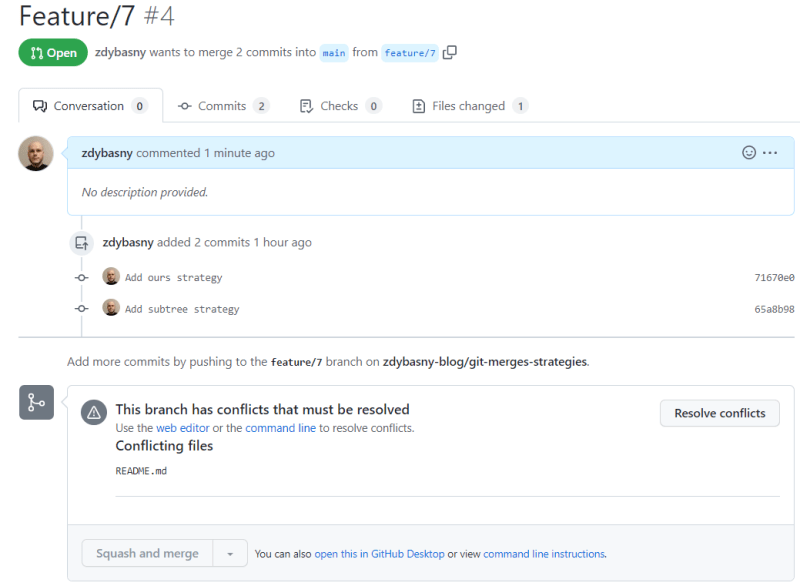Viewport: 800px width, 586px height.
Task: Click zdybasny name in comment header
Action: coord(107,153)
